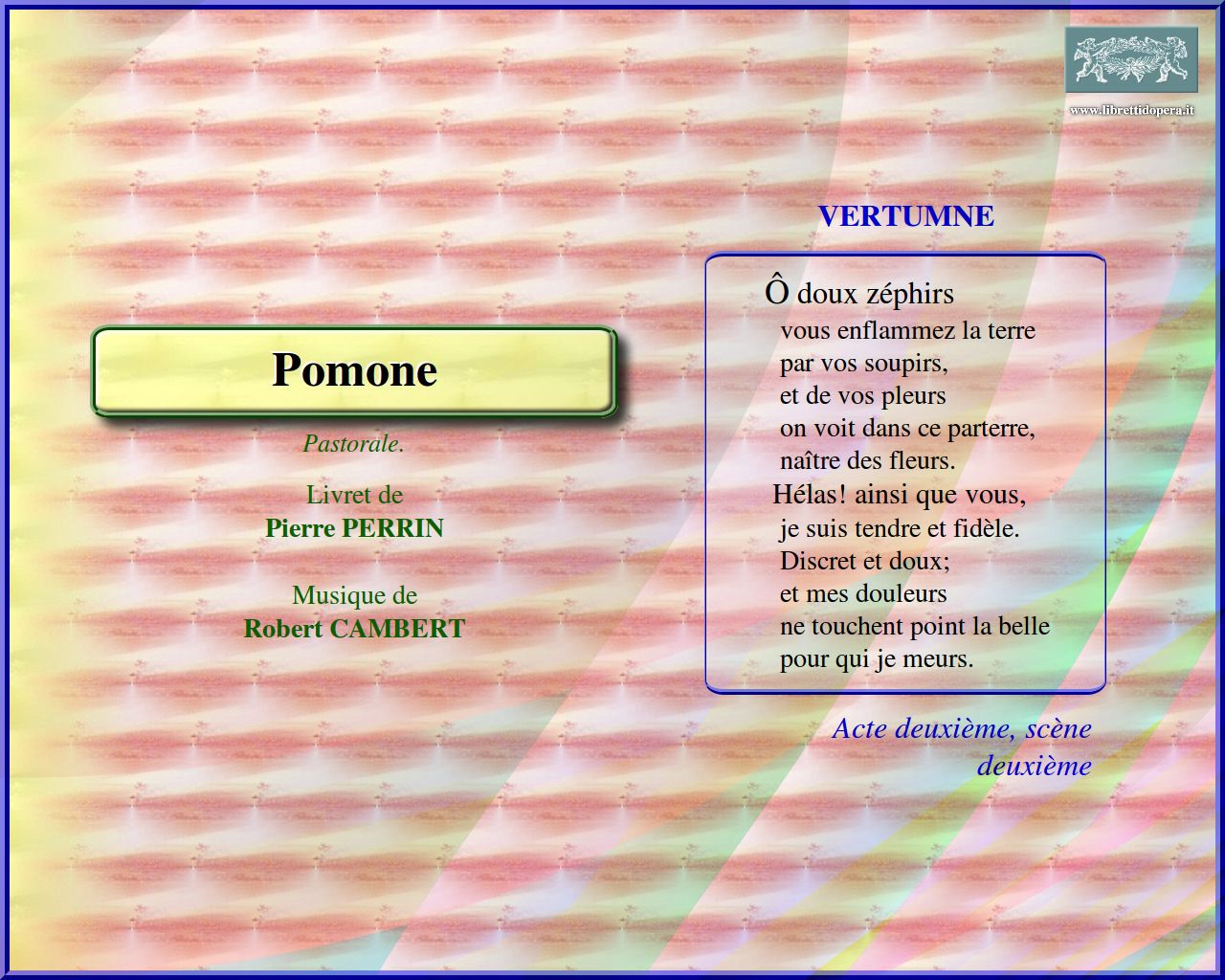
Task: Select the 'Musique de' label
Action: pyautogui.click(x=354, y=595)
